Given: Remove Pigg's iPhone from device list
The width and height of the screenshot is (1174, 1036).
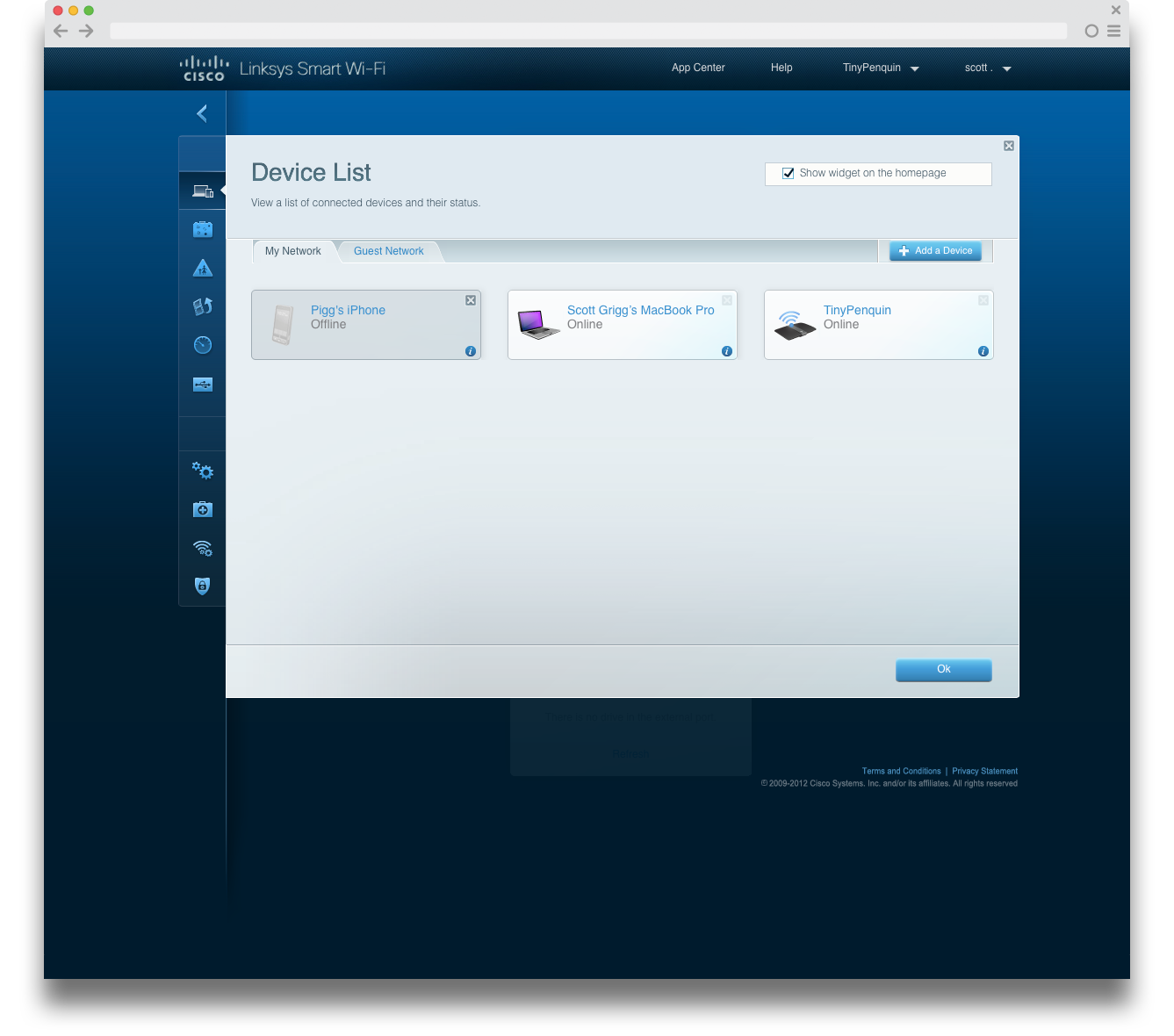Looking at the screenshot, I should point(471,300).
